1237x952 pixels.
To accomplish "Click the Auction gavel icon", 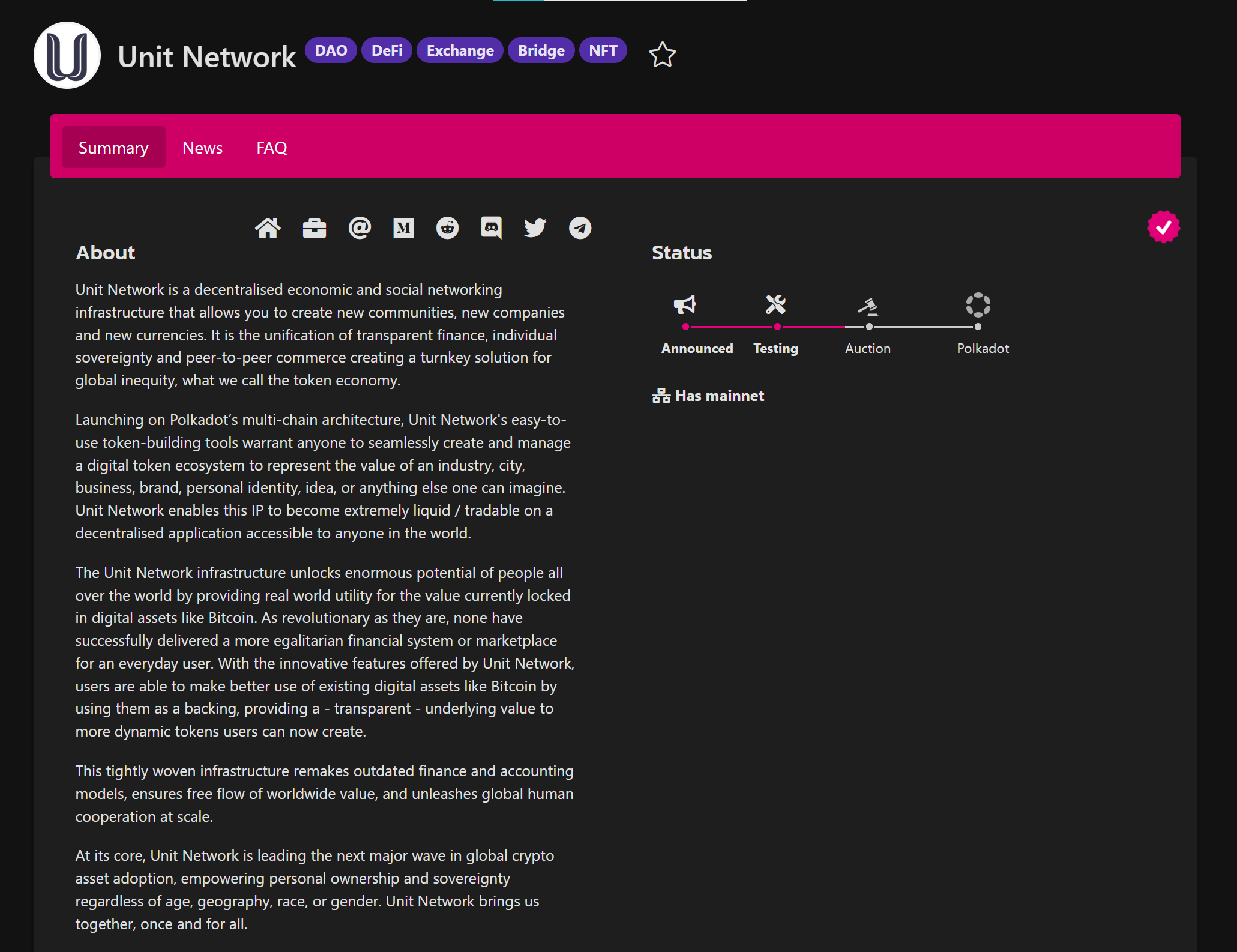I will point(868,307).
